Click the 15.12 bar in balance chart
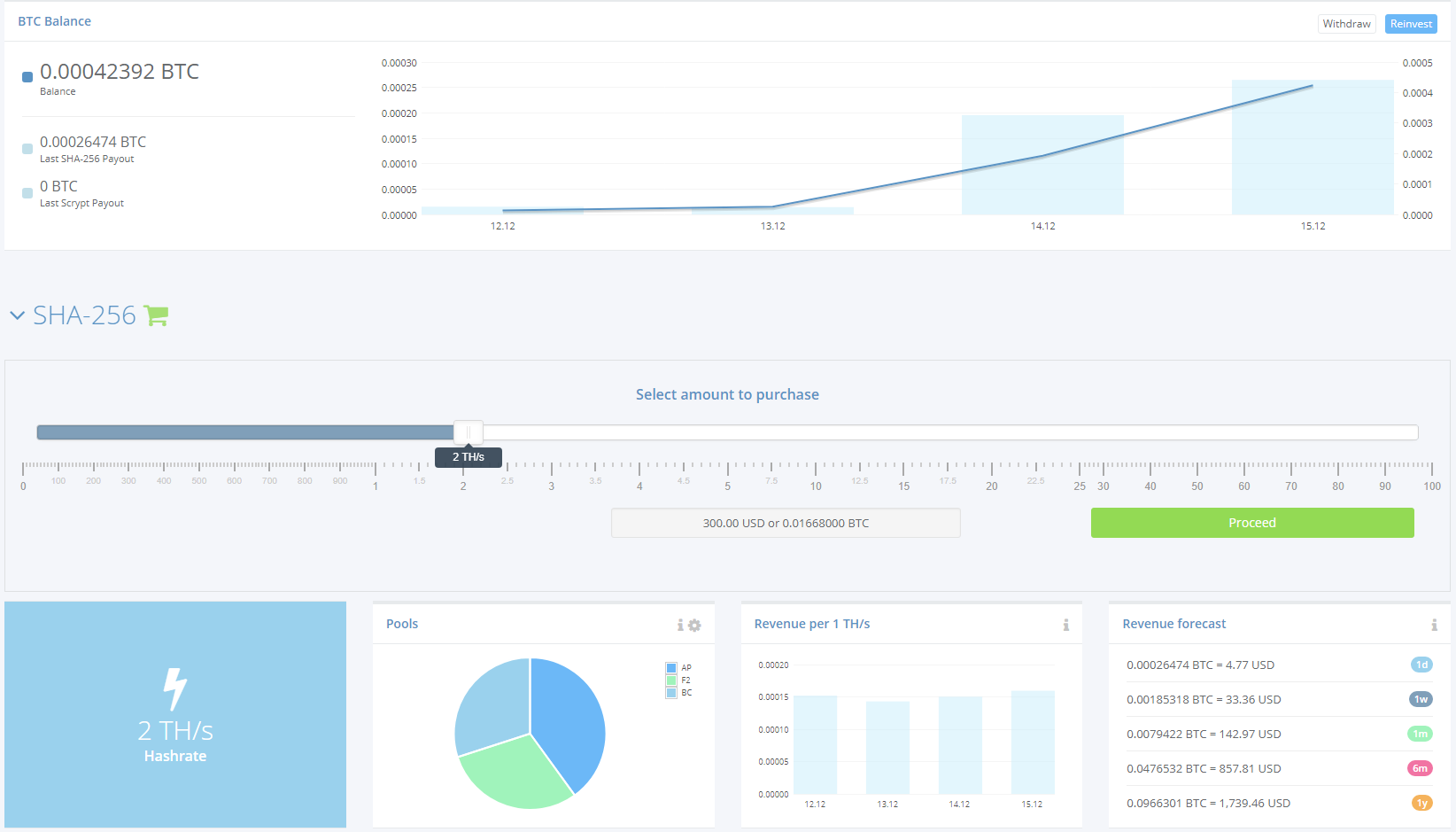 (x=1313, y=147)
